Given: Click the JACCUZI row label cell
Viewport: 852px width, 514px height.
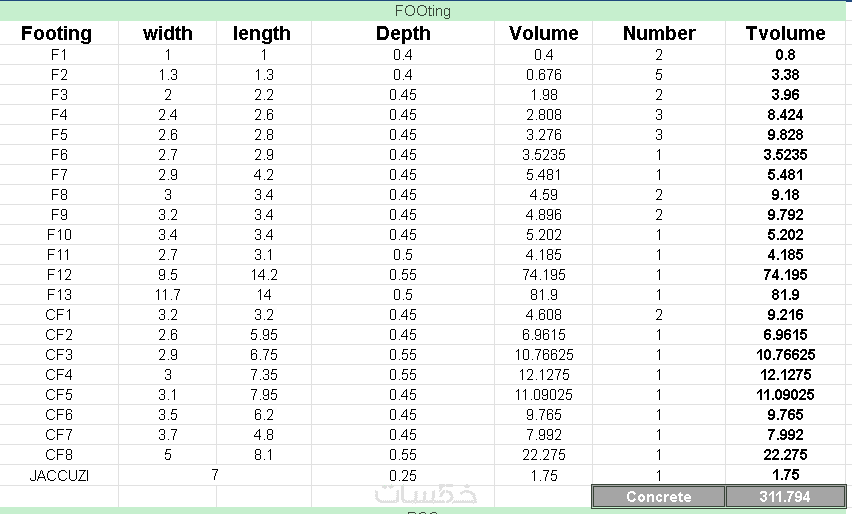Looking at the screenshot, I should coord(59,475).
